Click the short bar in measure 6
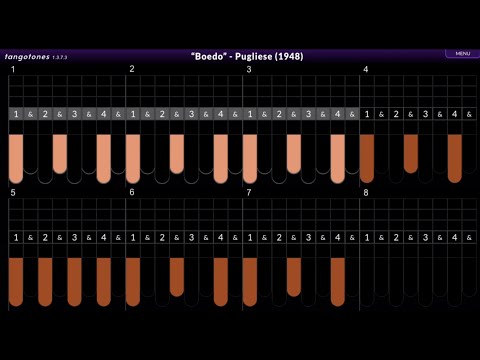Image resolution: width=480 pixels, height=360 pixels. pyautogui.click(x=177, y=277)
